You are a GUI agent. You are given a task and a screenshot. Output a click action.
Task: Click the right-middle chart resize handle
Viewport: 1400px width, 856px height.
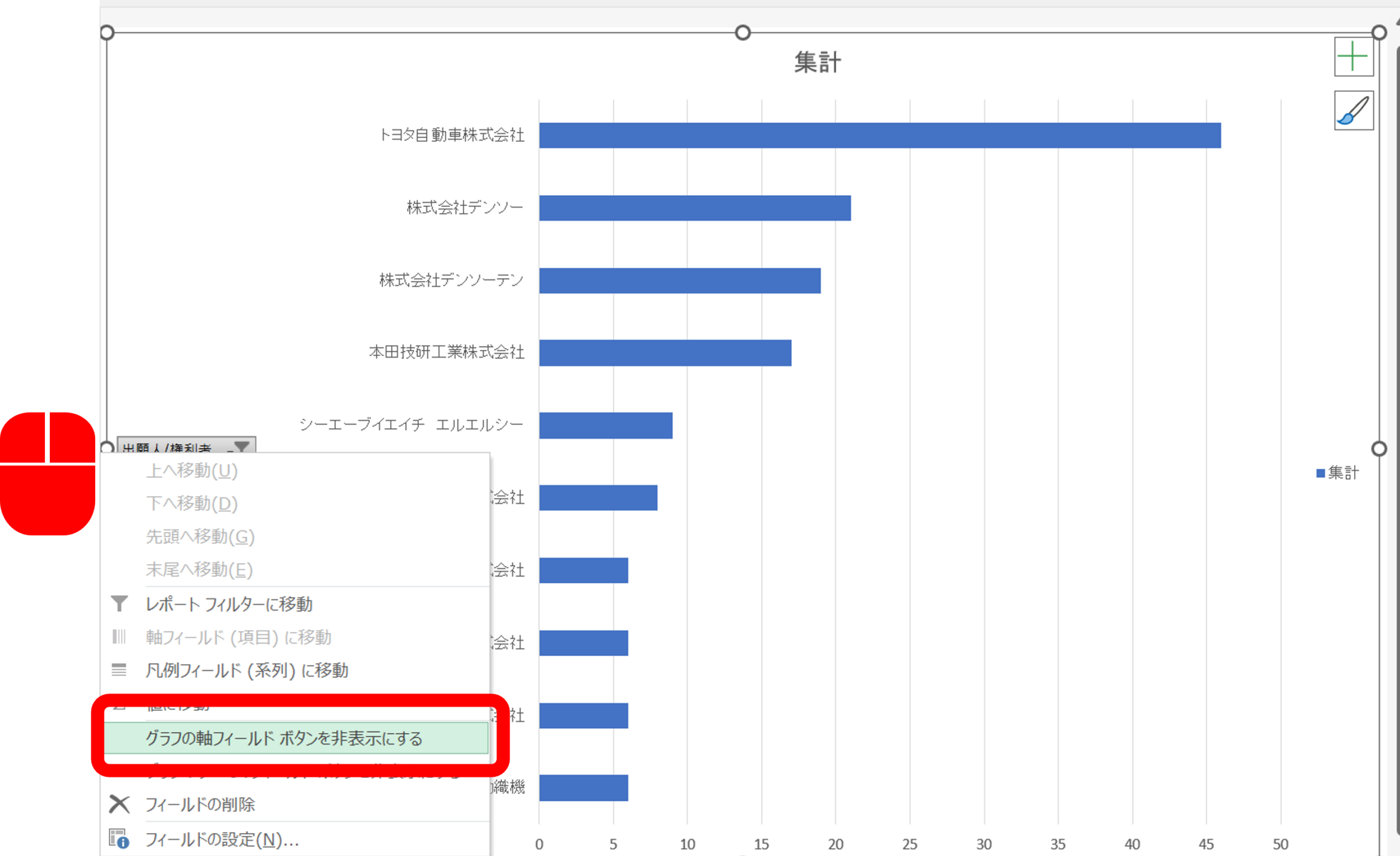coord(1379,449)
